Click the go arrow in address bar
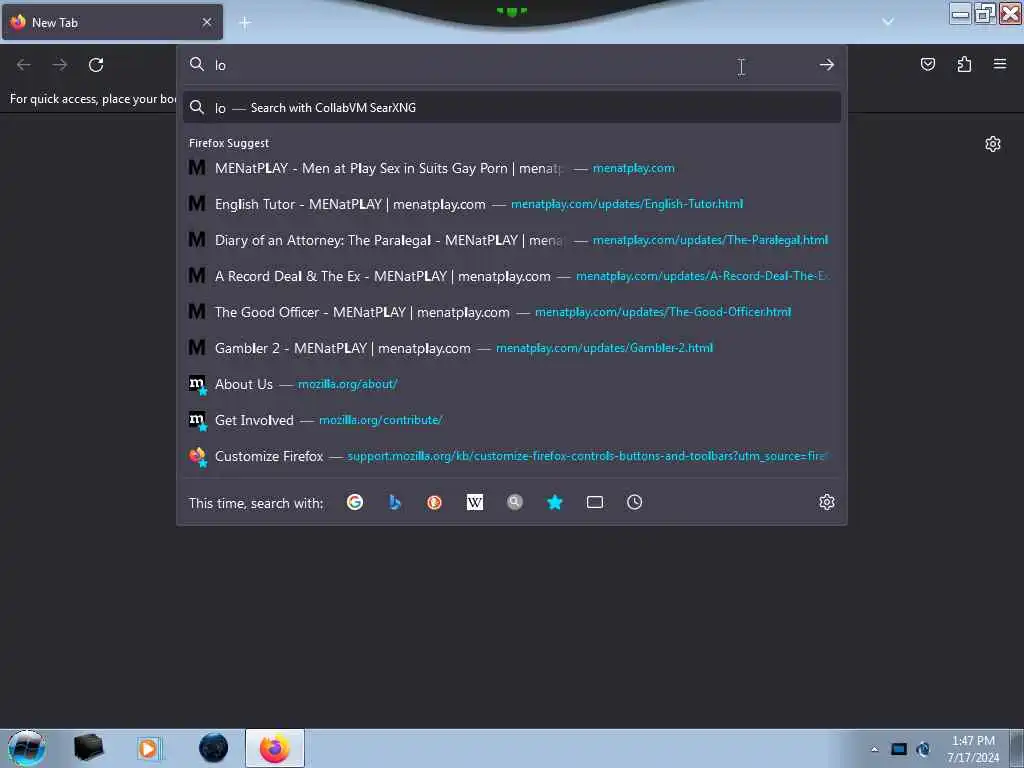This screenshot has width=1024, height=768. (827, 65)
